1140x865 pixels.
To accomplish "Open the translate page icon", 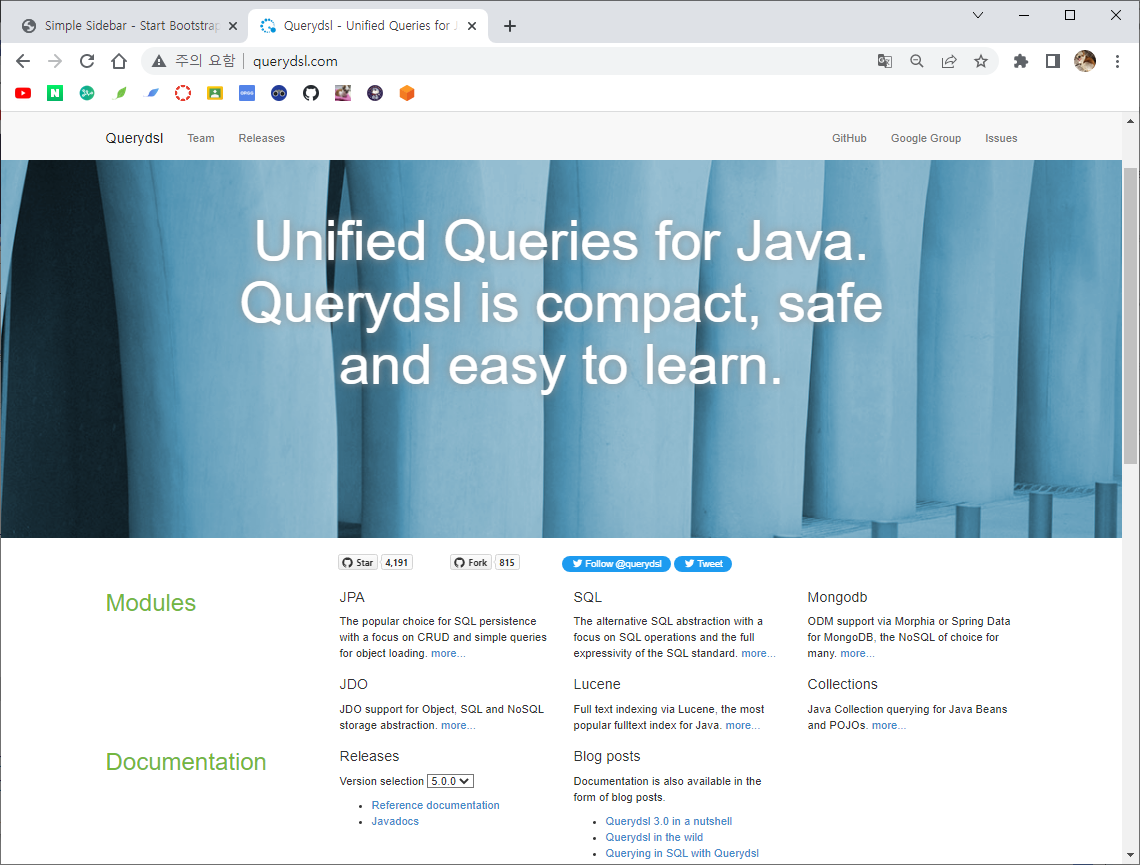I will coord(885,61).
